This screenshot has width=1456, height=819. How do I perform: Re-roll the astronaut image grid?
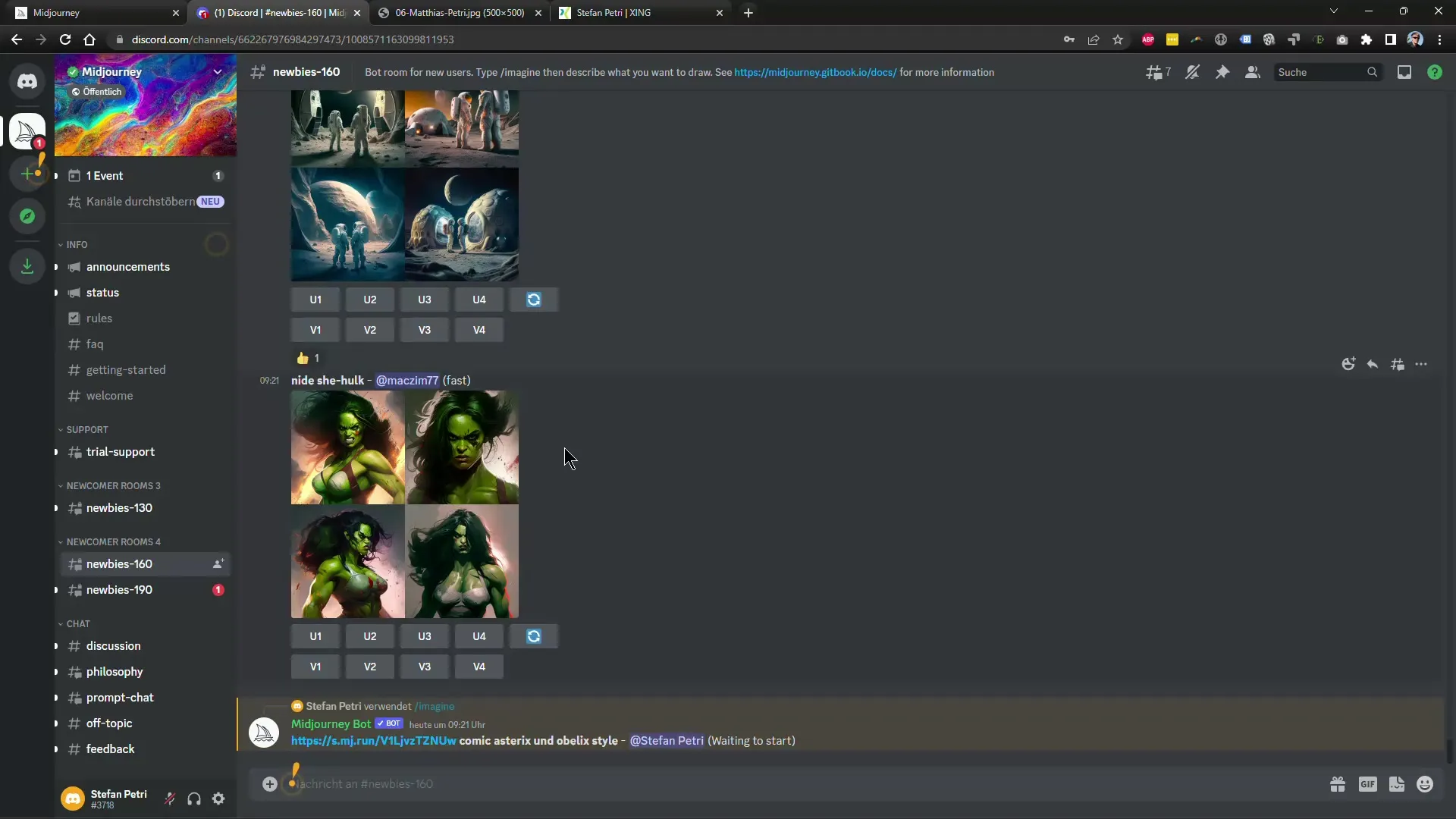click(534, 300)
